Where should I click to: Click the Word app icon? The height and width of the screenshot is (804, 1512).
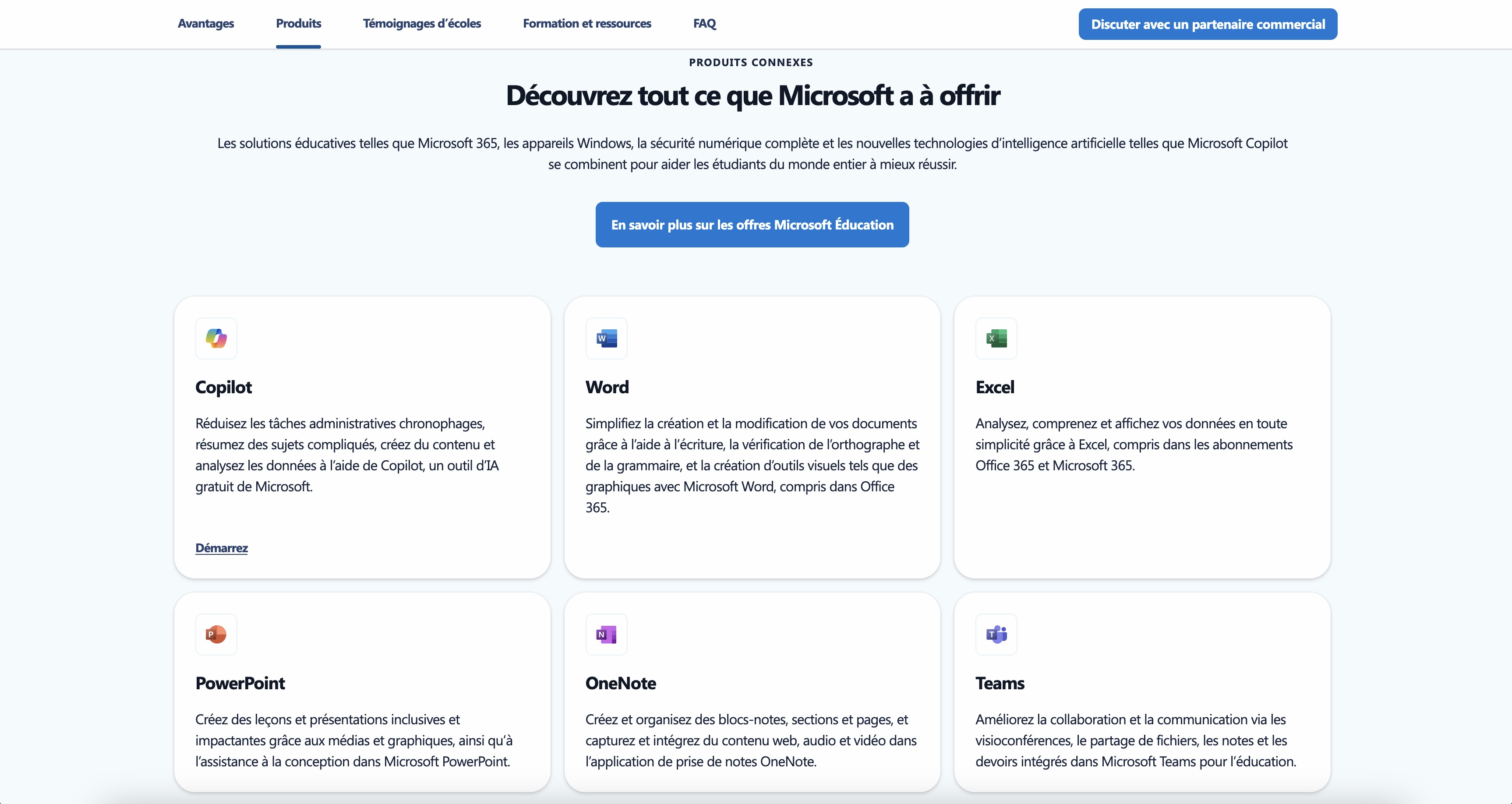click(606, 338)
